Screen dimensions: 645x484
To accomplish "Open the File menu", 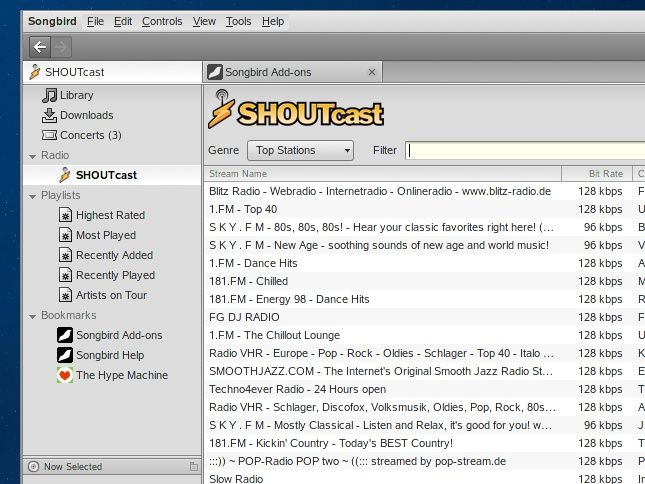I will (x=95, y=21).
